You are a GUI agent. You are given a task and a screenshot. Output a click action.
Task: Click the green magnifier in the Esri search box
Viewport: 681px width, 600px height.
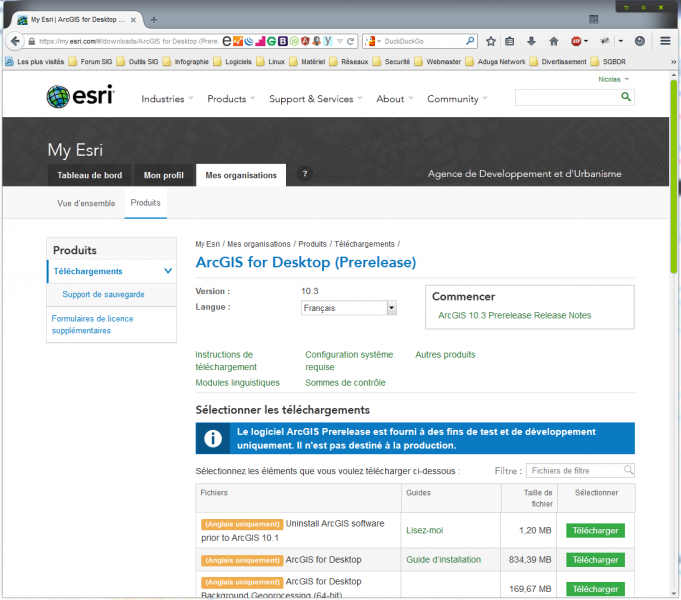(x=626, y=97)
